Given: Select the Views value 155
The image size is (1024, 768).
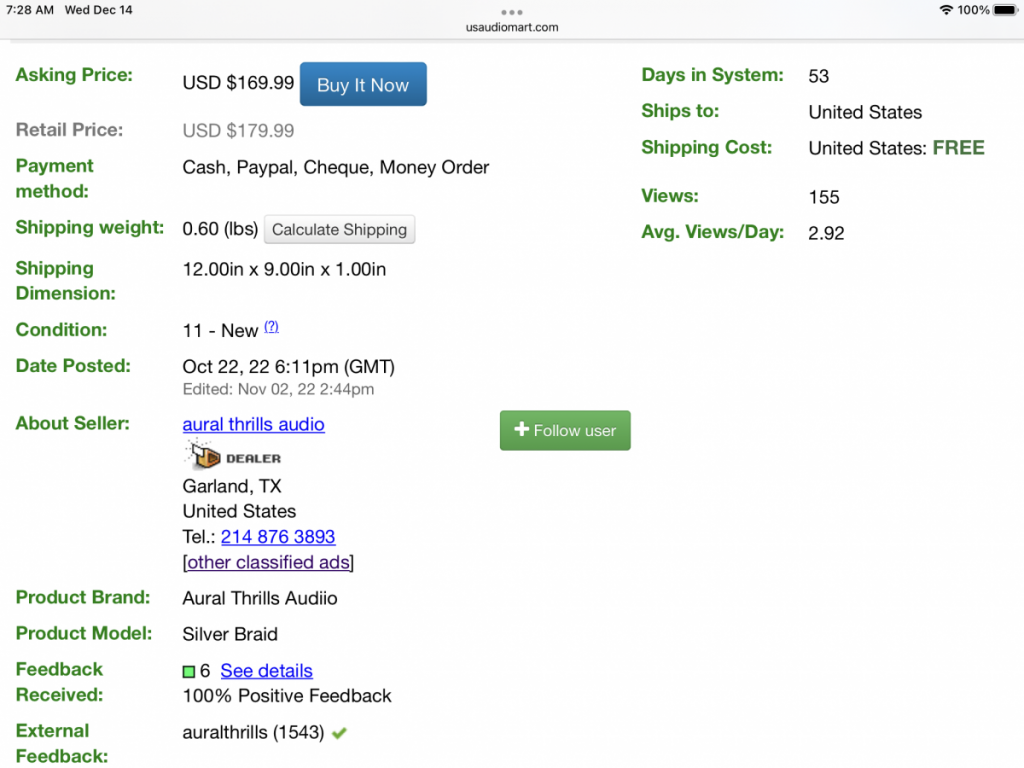Looking at the screenshot, I should coord(824,197).
